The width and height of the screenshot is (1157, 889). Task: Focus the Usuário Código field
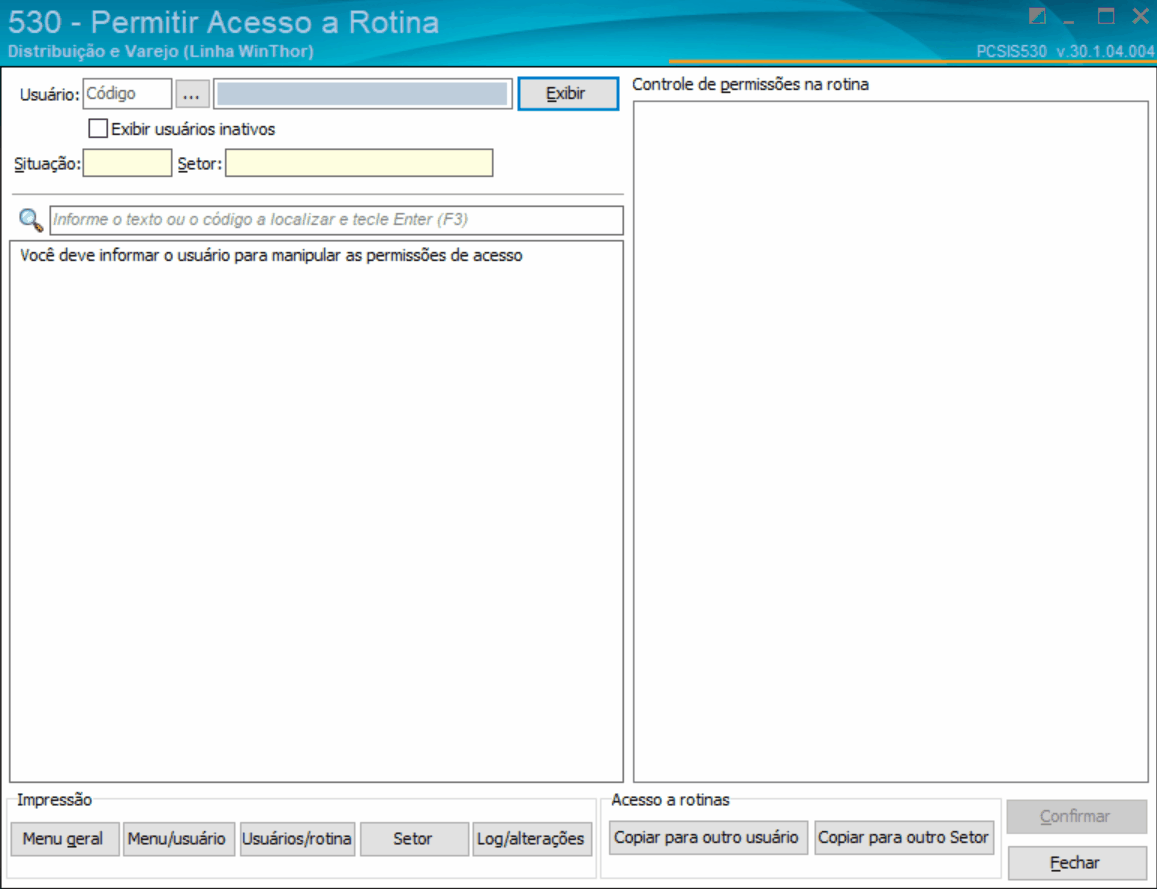(x=127, y=94)
